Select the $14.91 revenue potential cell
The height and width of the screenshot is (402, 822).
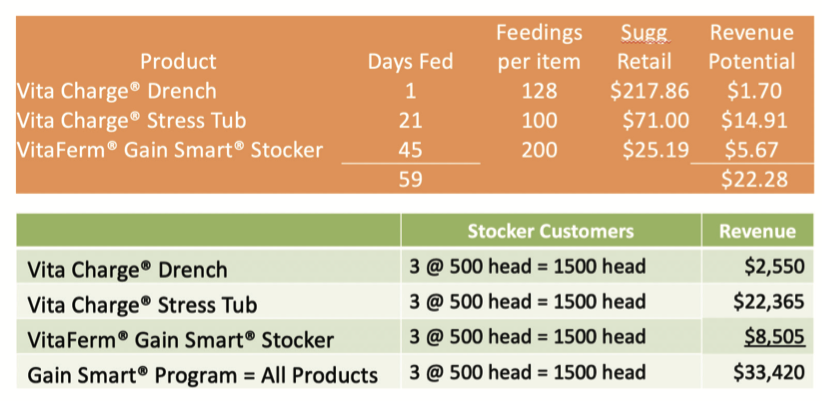[x=754, y=121]
